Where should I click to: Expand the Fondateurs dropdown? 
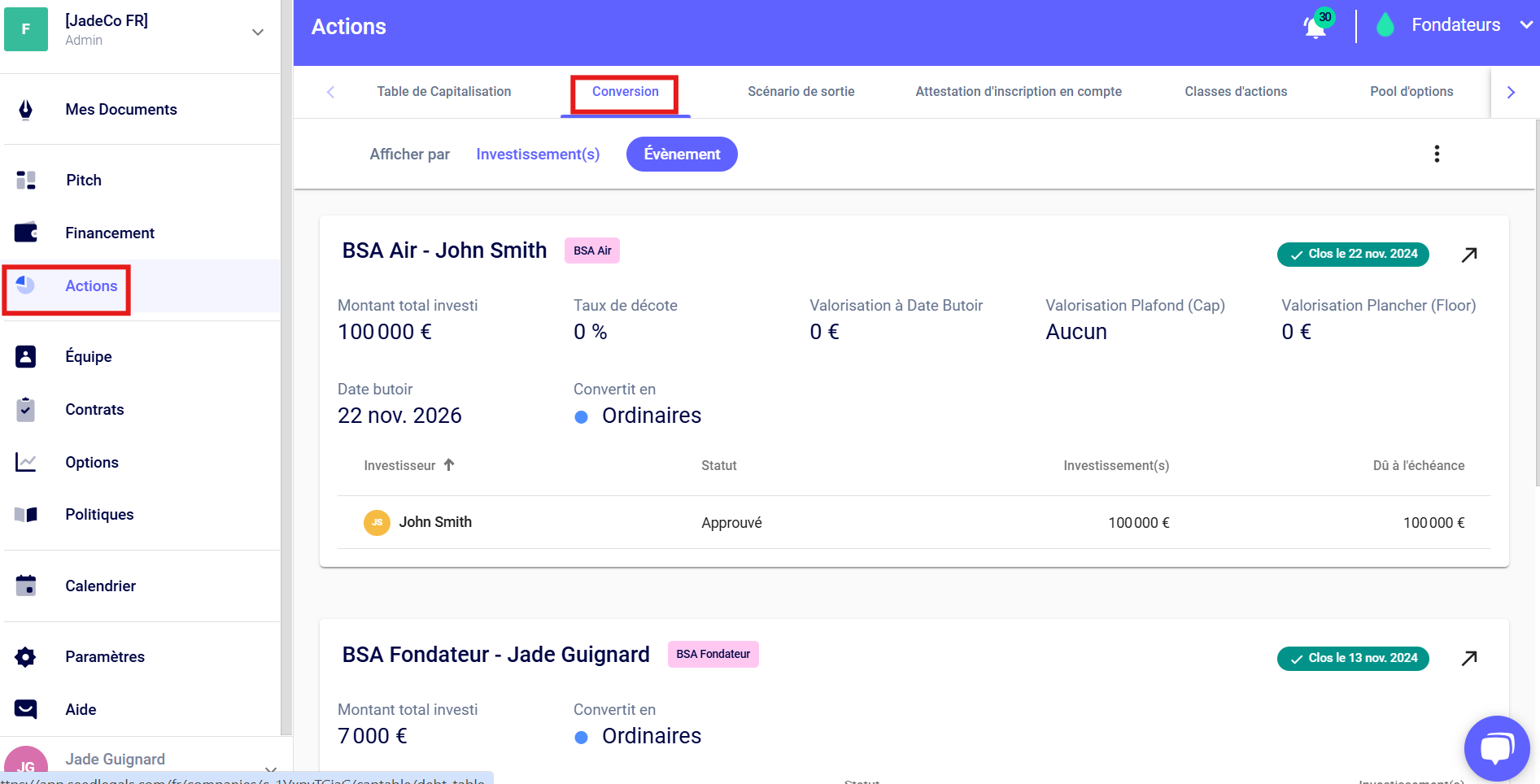click(1525, 25)
